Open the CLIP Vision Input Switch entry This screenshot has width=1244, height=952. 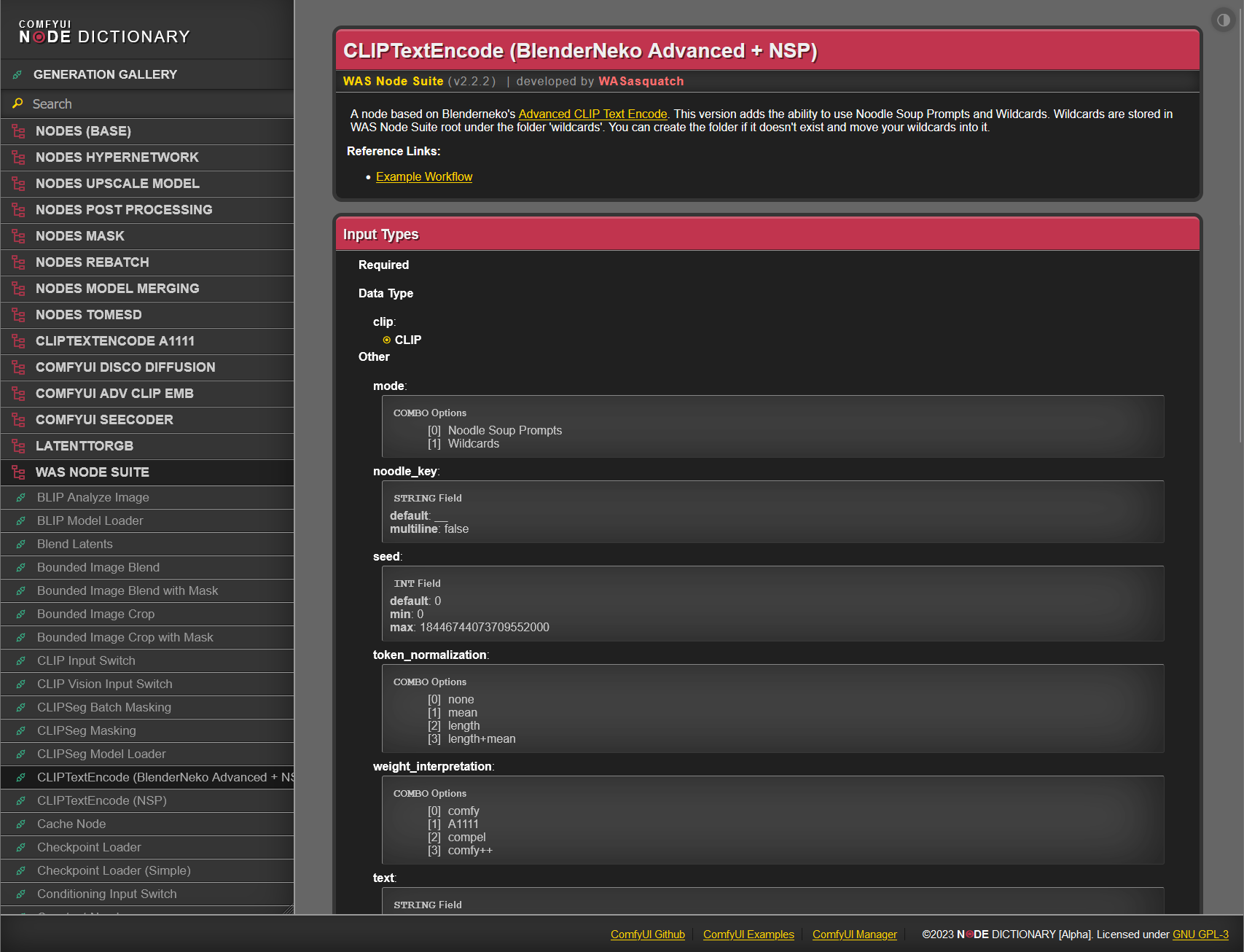point(147,684)
